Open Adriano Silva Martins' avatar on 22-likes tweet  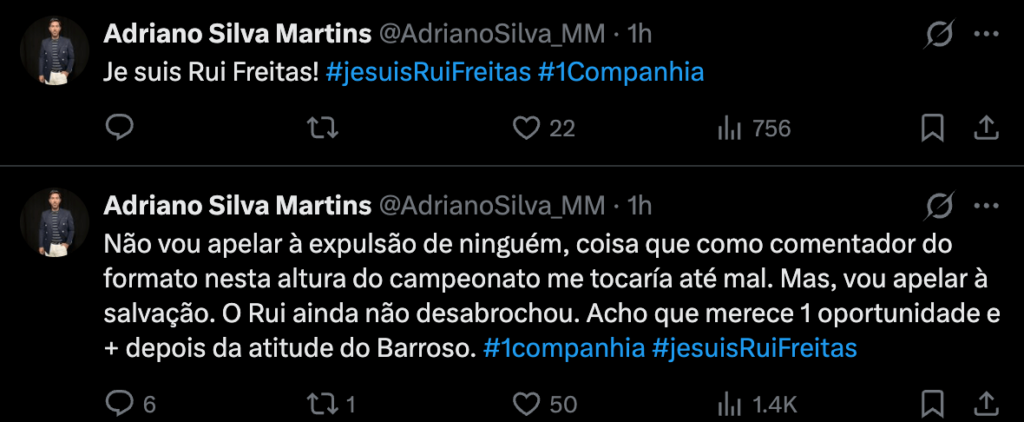(52, 50)
